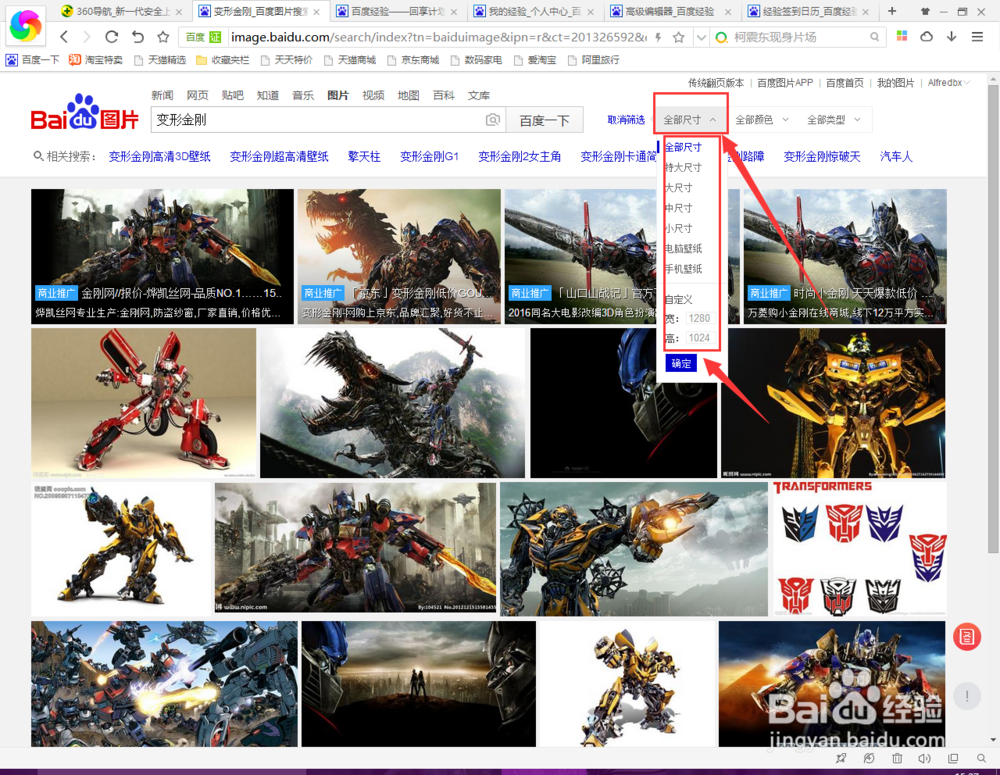Switch to the 百度经验——回享计划 tab
This screenshot has height=775, width=1000.
coord(398,11)
